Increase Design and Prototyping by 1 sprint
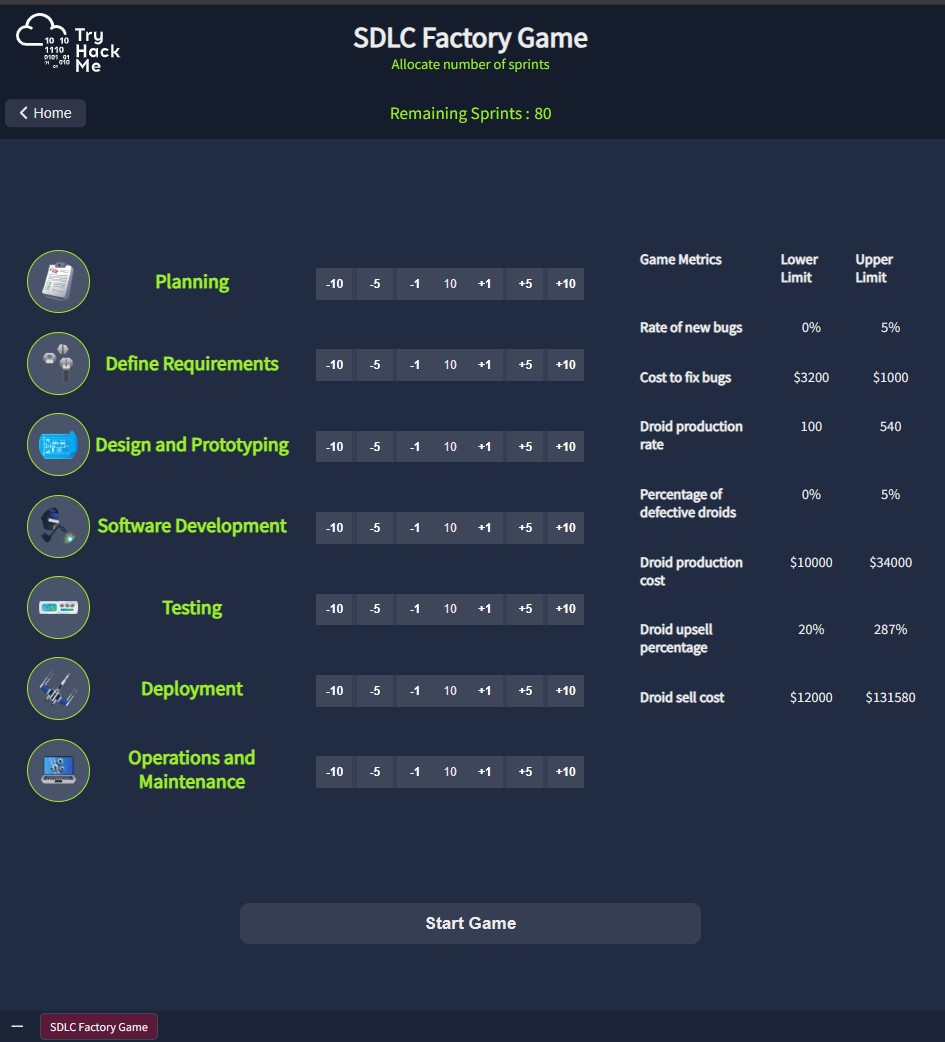This screenshot has width=945, height=1042. coord(484,447)
